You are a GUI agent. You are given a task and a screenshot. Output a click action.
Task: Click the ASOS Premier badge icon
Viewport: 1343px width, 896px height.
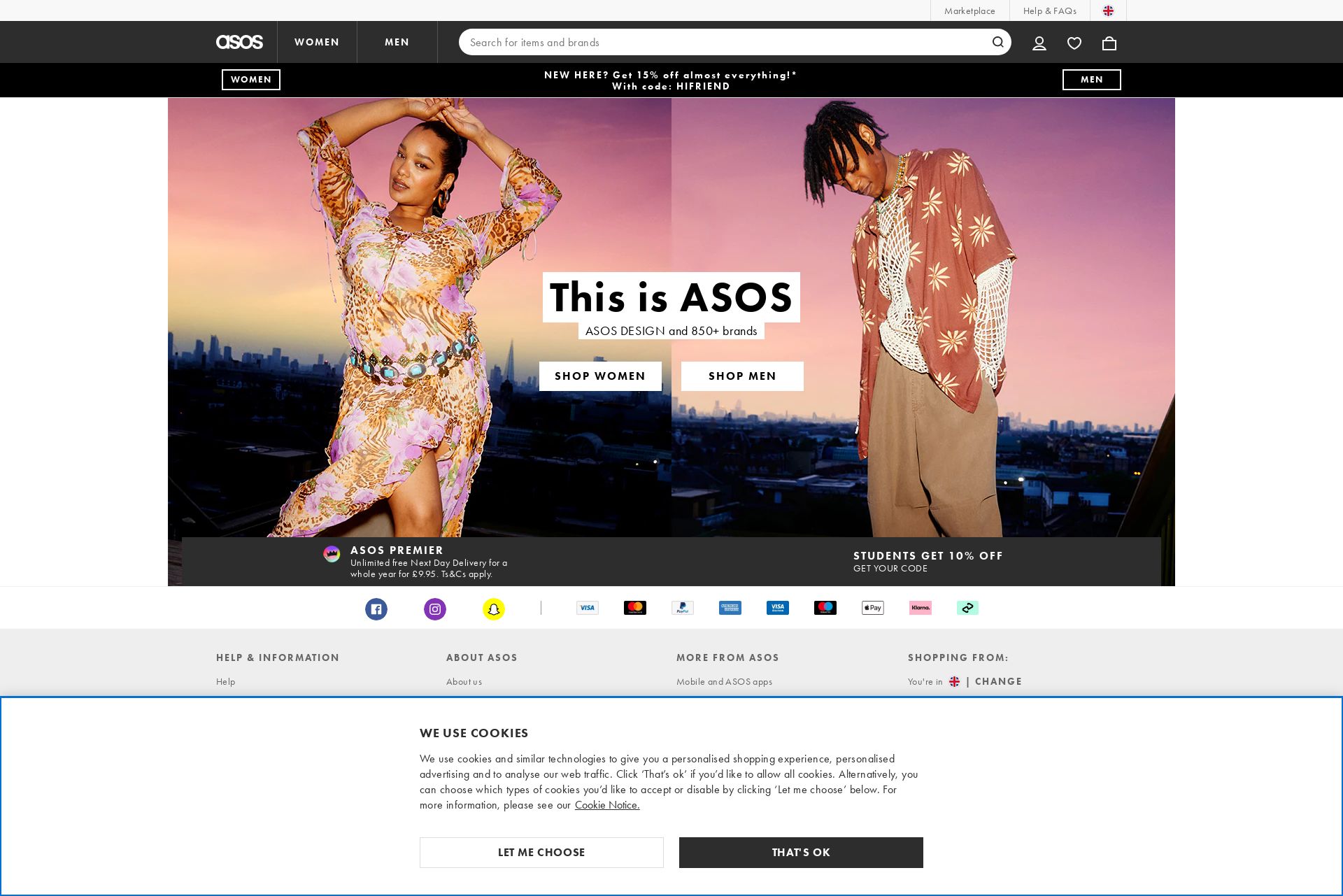click(x=332, y=554)
